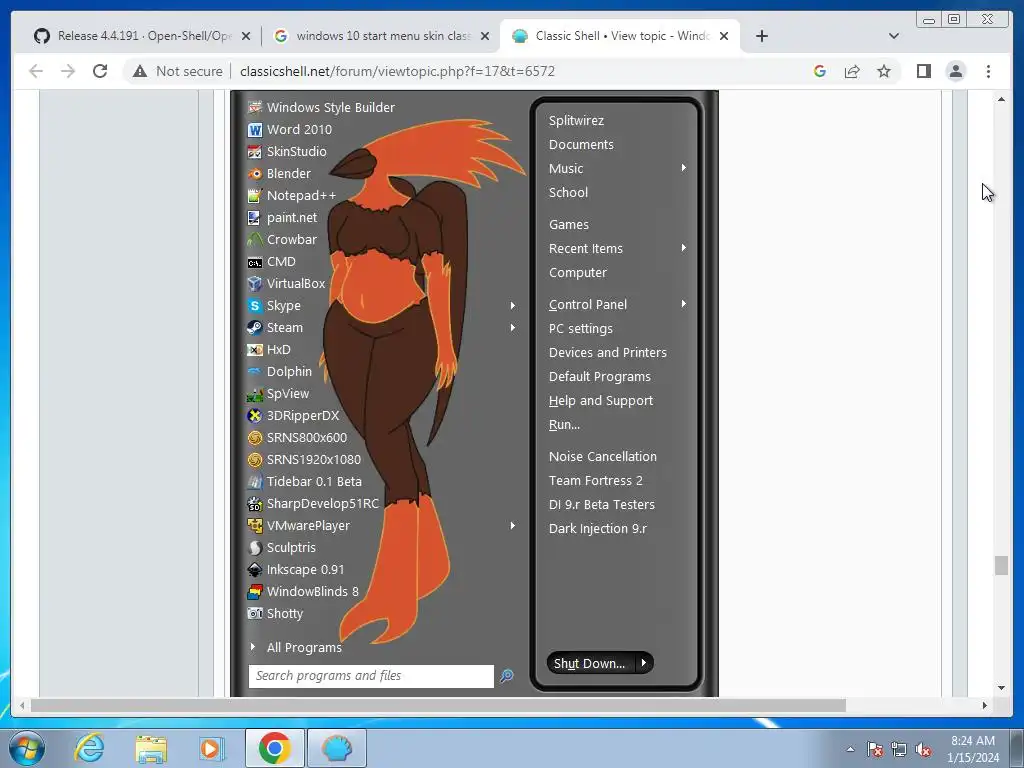The image size is (1024, 768).
Task: Click the 3DRipperDX icon
Action: (x=255, y=416)
